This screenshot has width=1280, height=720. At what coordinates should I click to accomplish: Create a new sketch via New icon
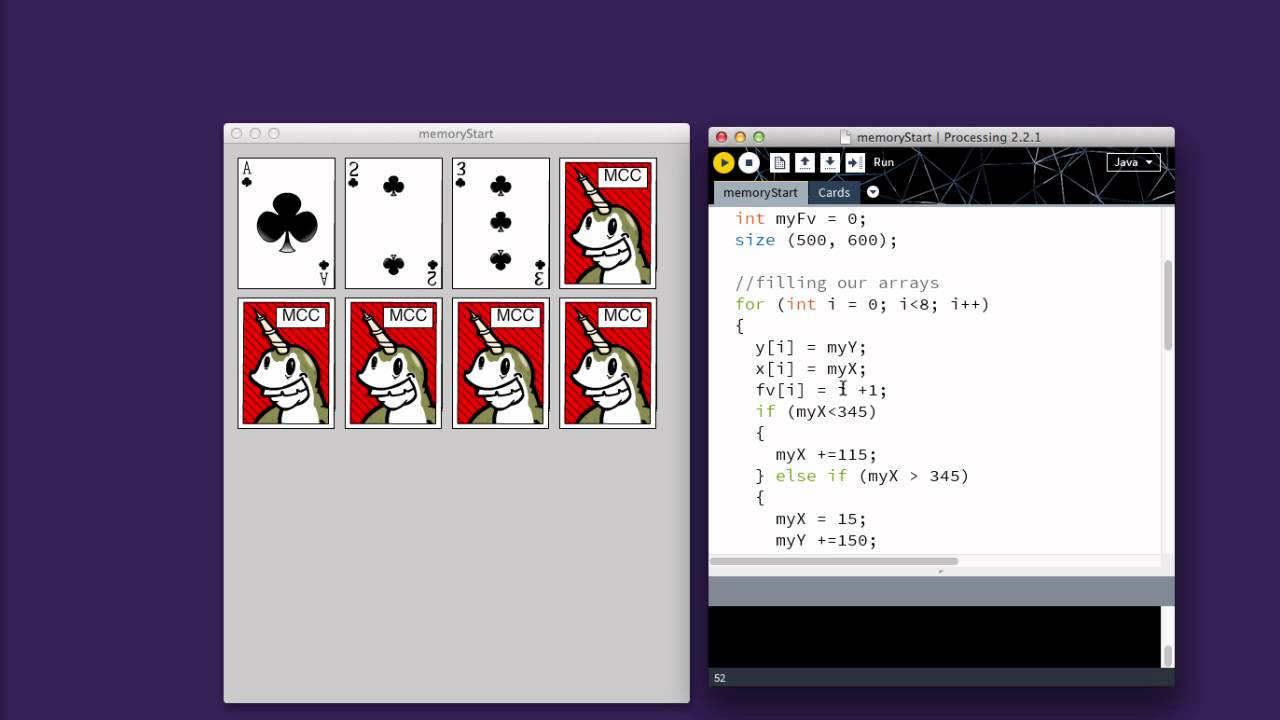779,162
